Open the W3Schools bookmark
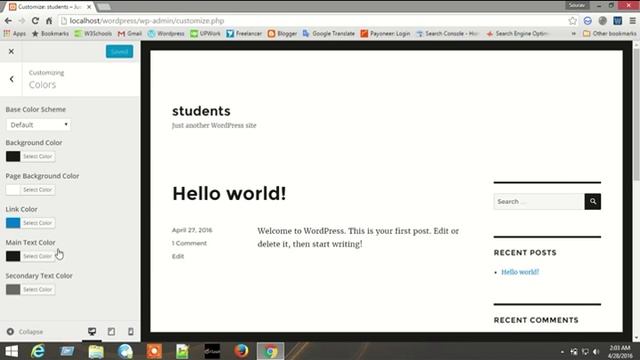The image size is (640, 360). (x=93, y=33)
